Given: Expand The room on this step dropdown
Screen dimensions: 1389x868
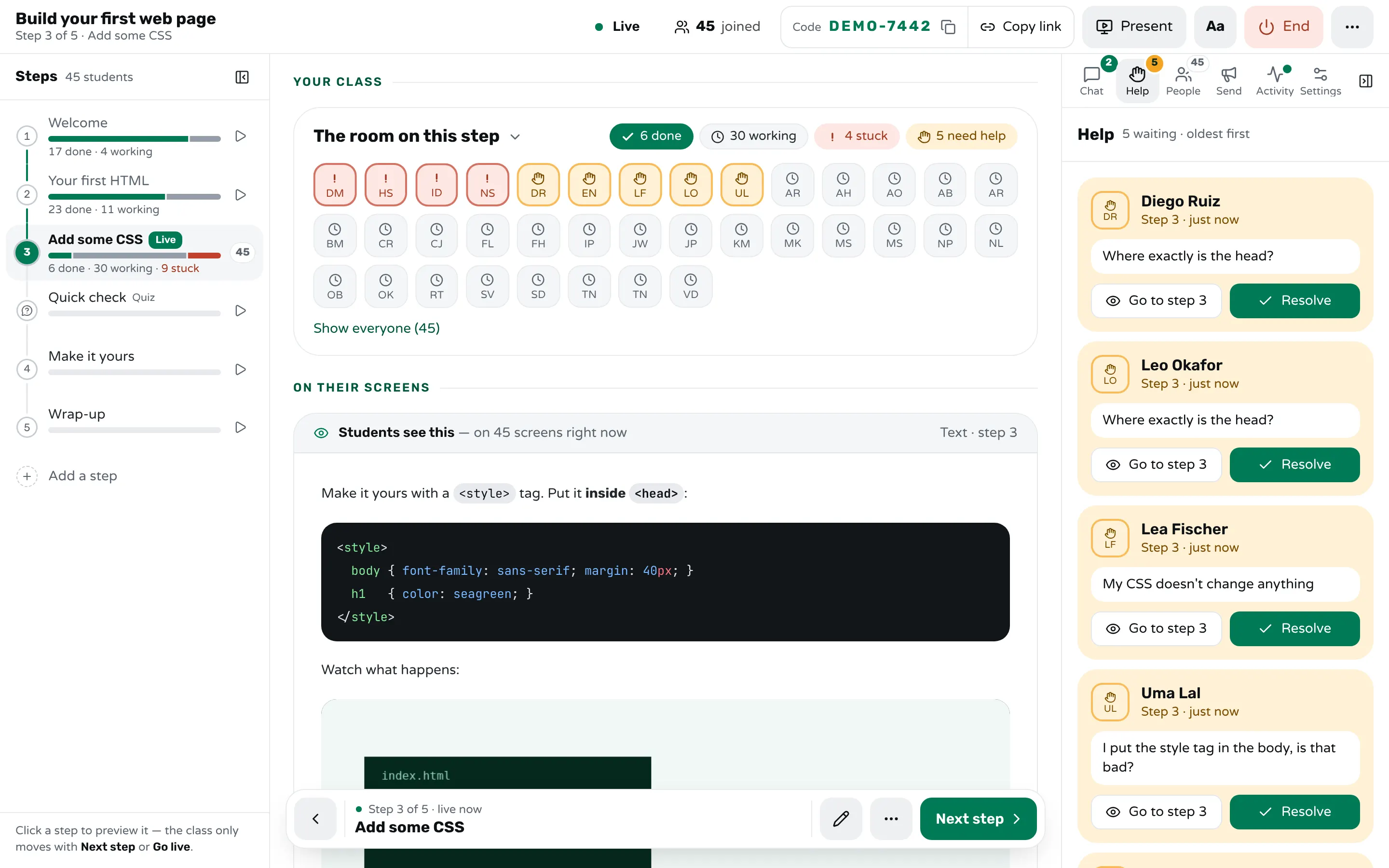Looking at the screenshot, I should (515, 136).
